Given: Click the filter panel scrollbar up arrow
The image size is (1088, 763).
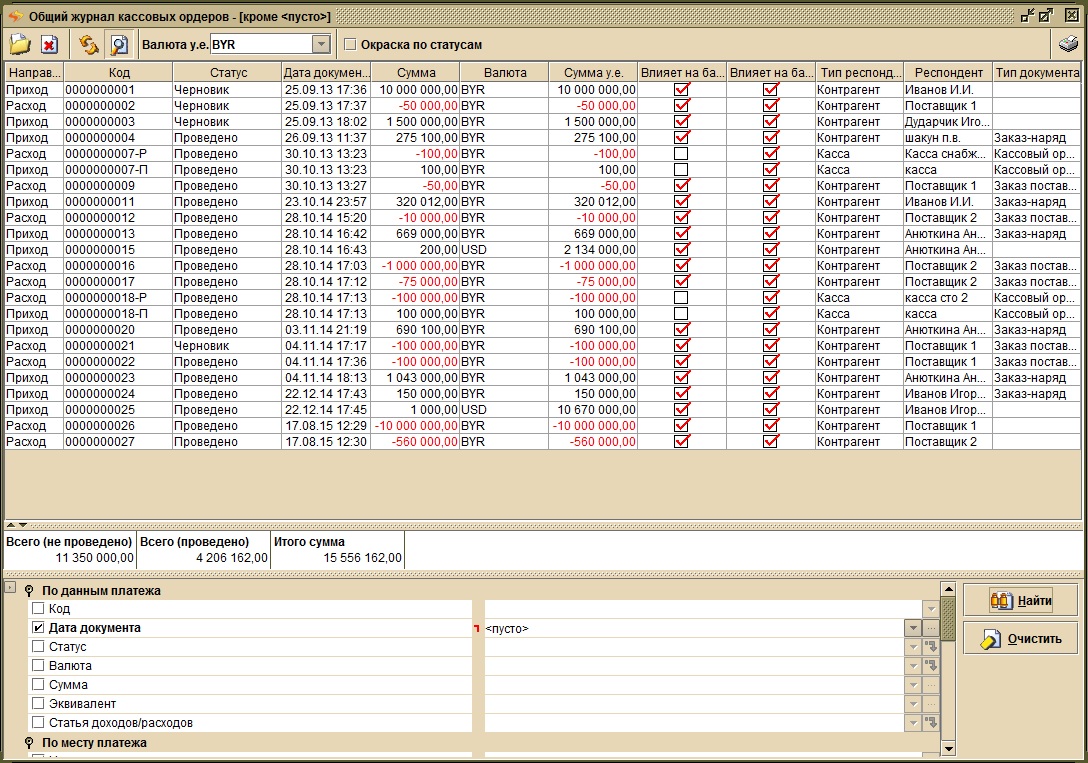Looking at the screenshot, I should click(x=948, y=589).
